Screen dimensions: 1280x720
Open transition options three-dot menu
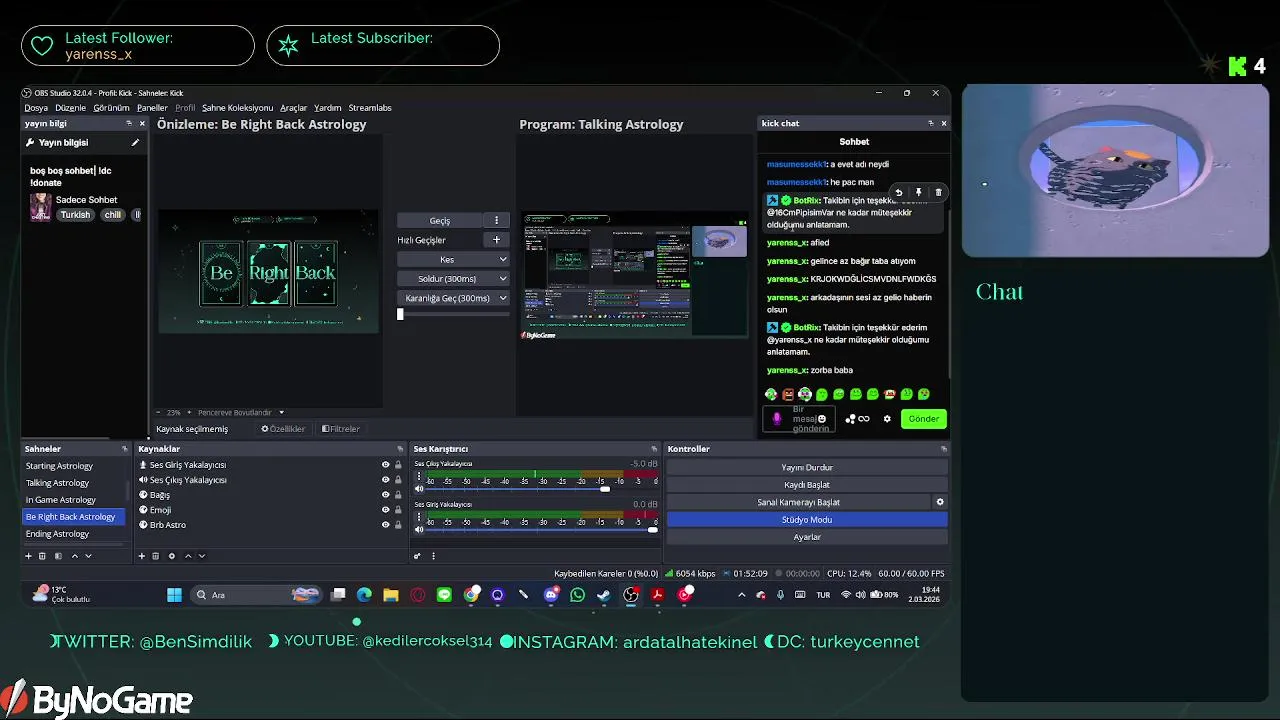point(496,220)
